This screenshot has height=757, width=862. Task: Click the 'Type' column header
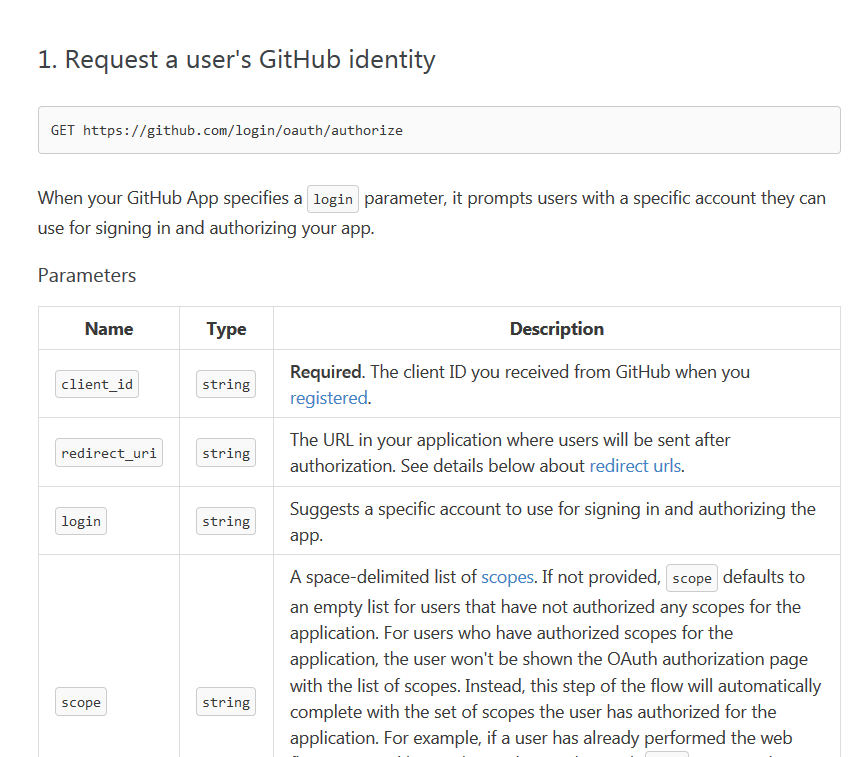226,329
